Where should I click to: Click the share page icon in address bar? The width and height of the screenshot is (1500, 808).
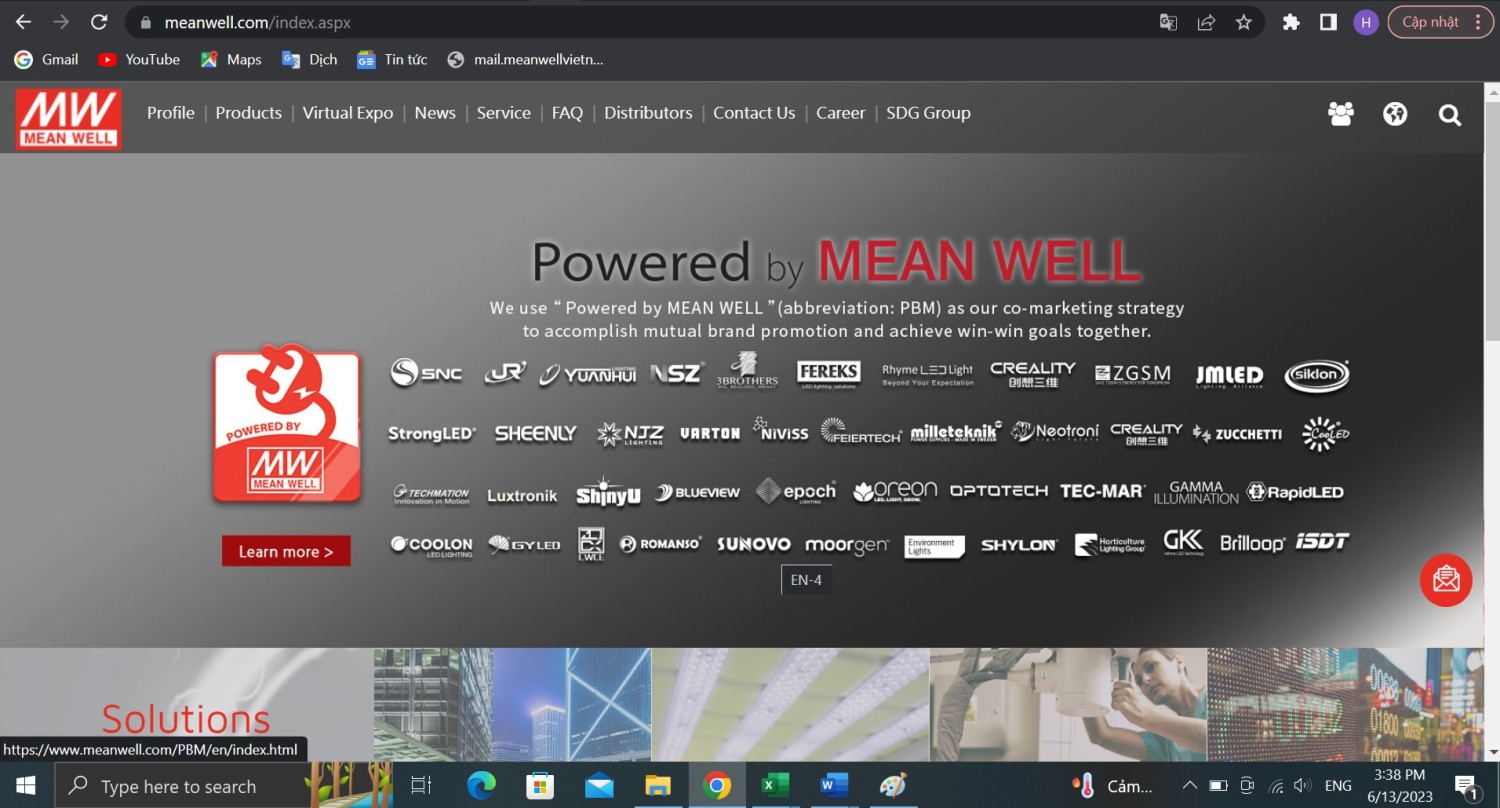1206,22
